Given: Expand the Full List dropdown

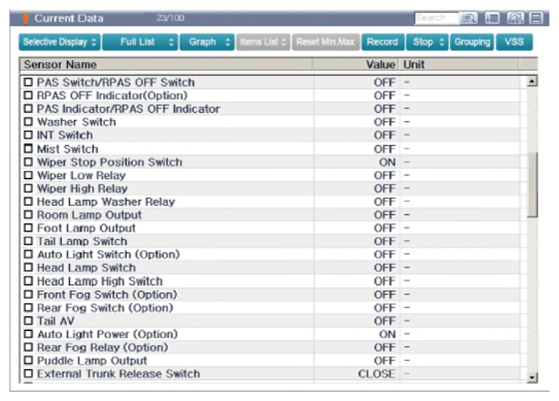Looking at the screenshot, I should 140,42.
